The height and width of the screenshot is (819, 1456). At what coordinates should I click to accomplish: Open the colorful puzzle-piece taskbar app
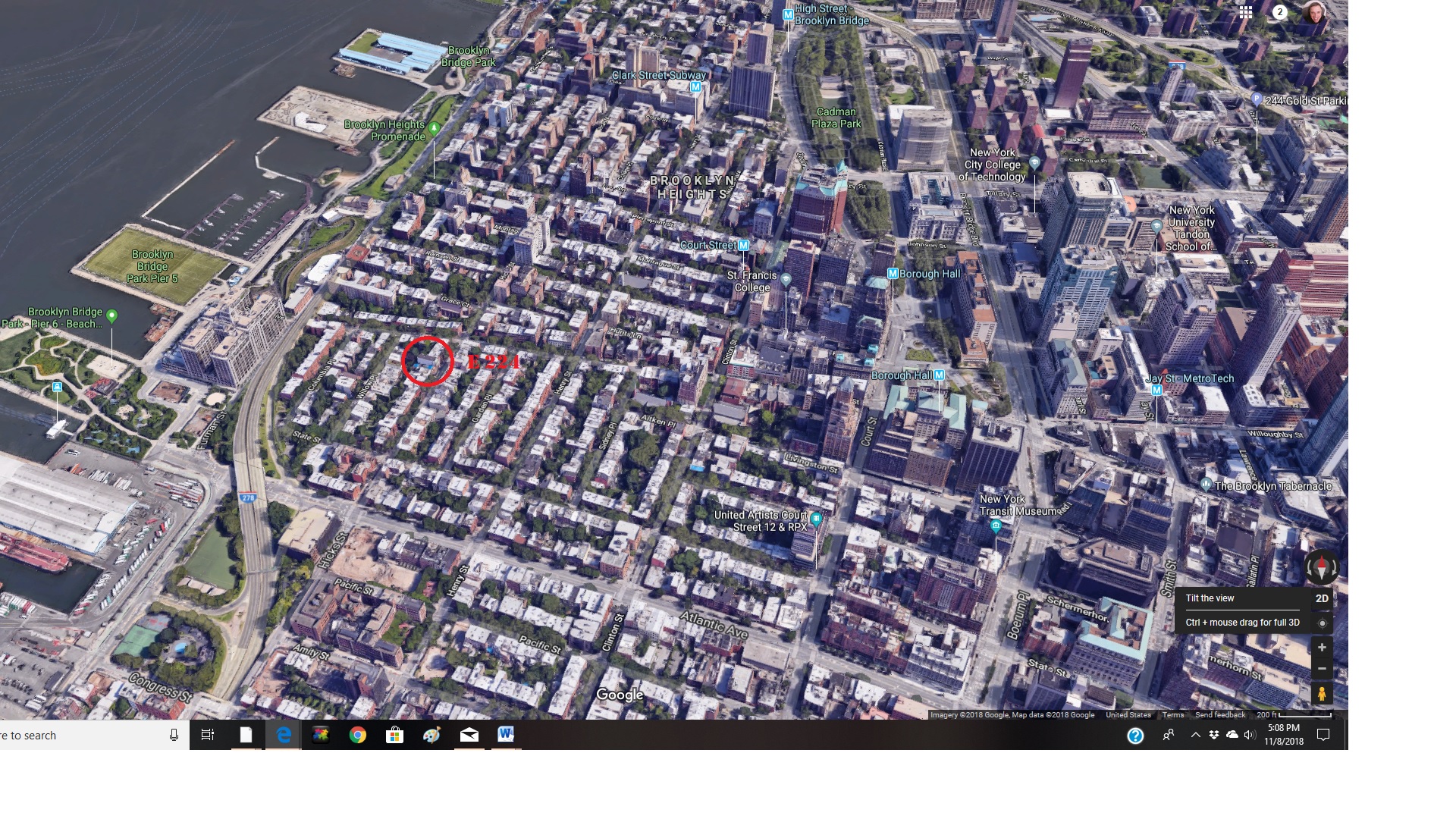point(321,735)
